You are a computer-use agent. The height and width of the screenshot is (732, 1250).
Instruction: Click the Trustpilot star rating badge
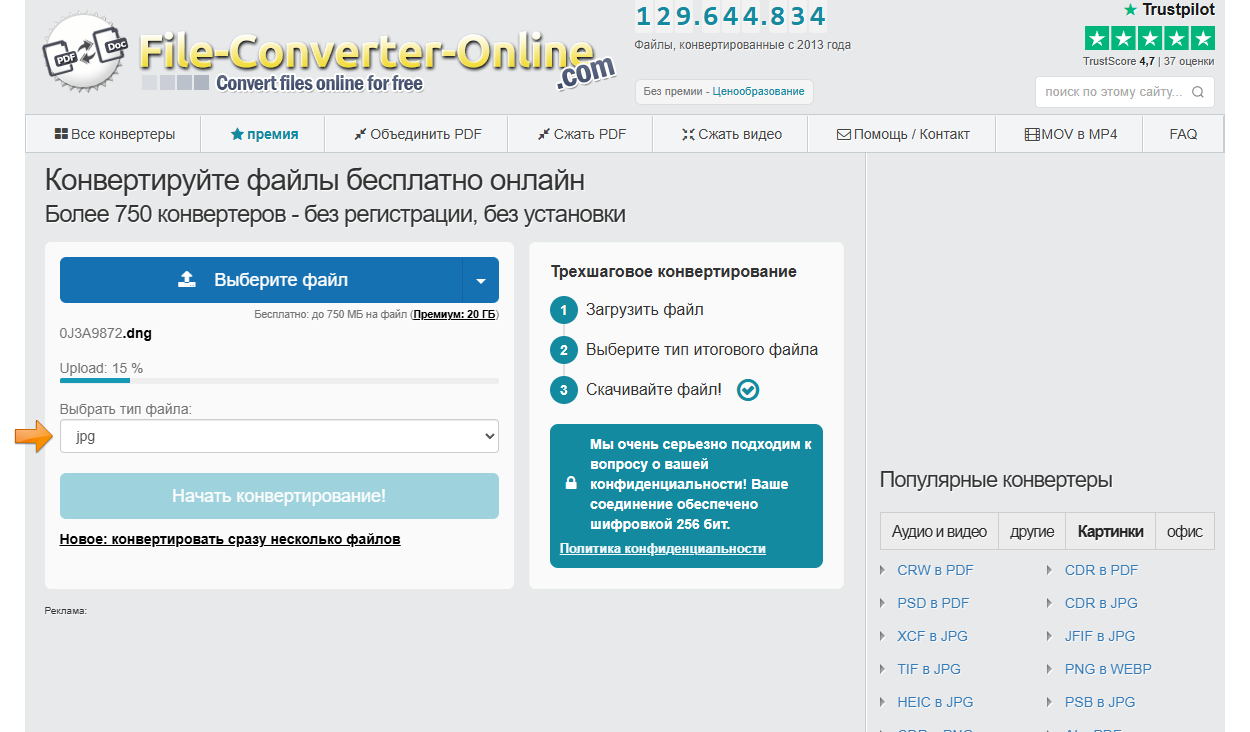1149,39
